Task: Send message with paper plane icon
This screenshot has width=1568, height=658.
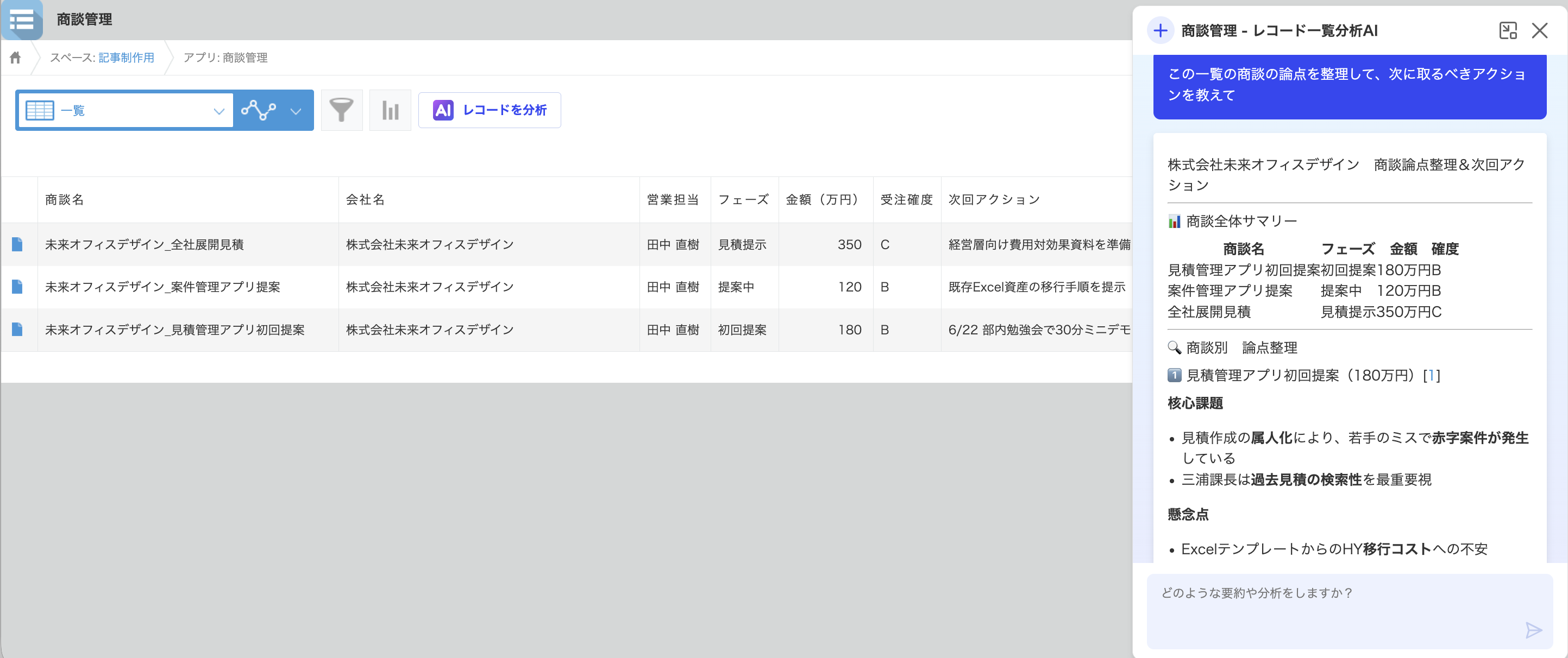Action: click(x=1533, y=630)
